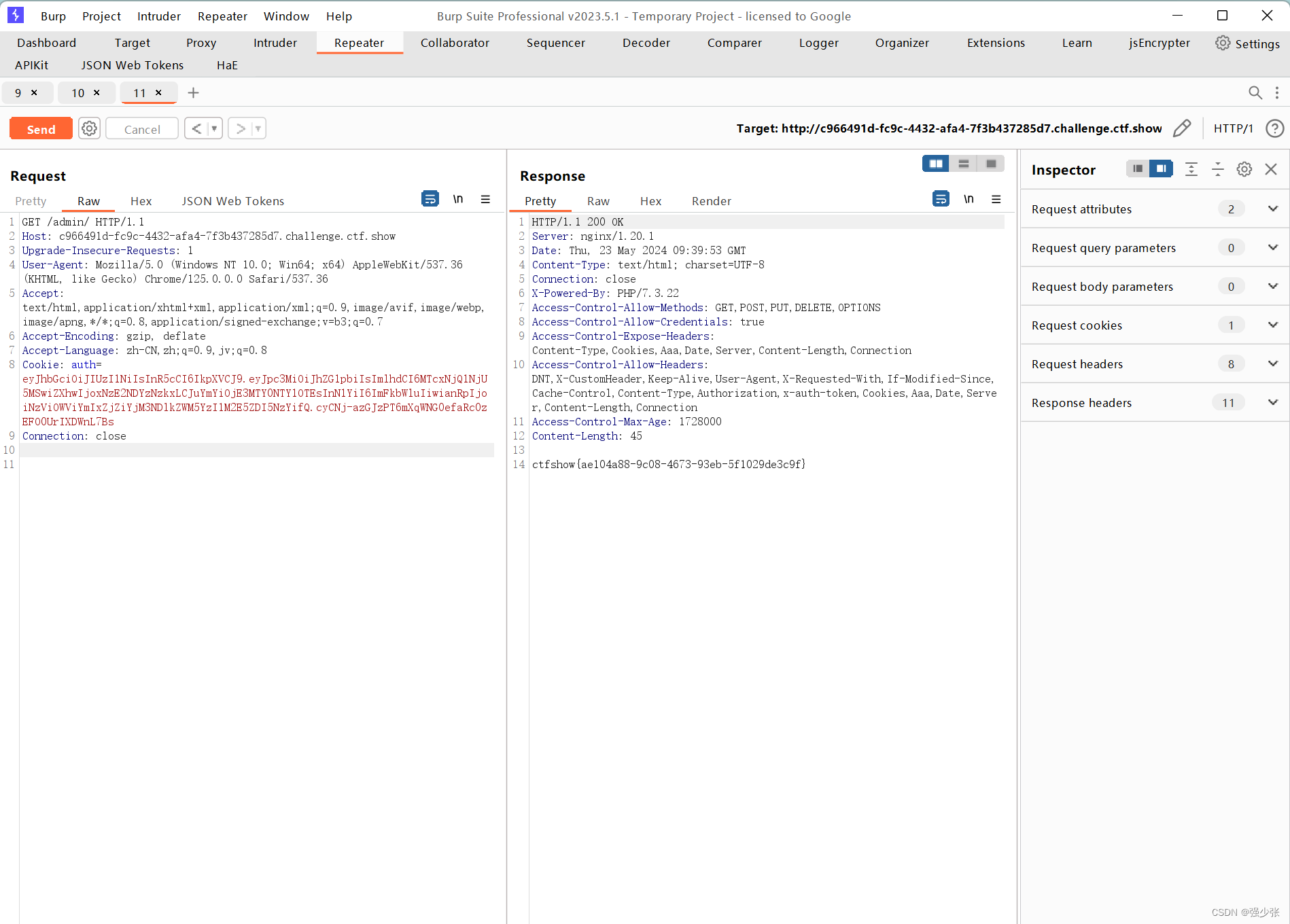Toggle non-printable characters in Request editor

458,198
